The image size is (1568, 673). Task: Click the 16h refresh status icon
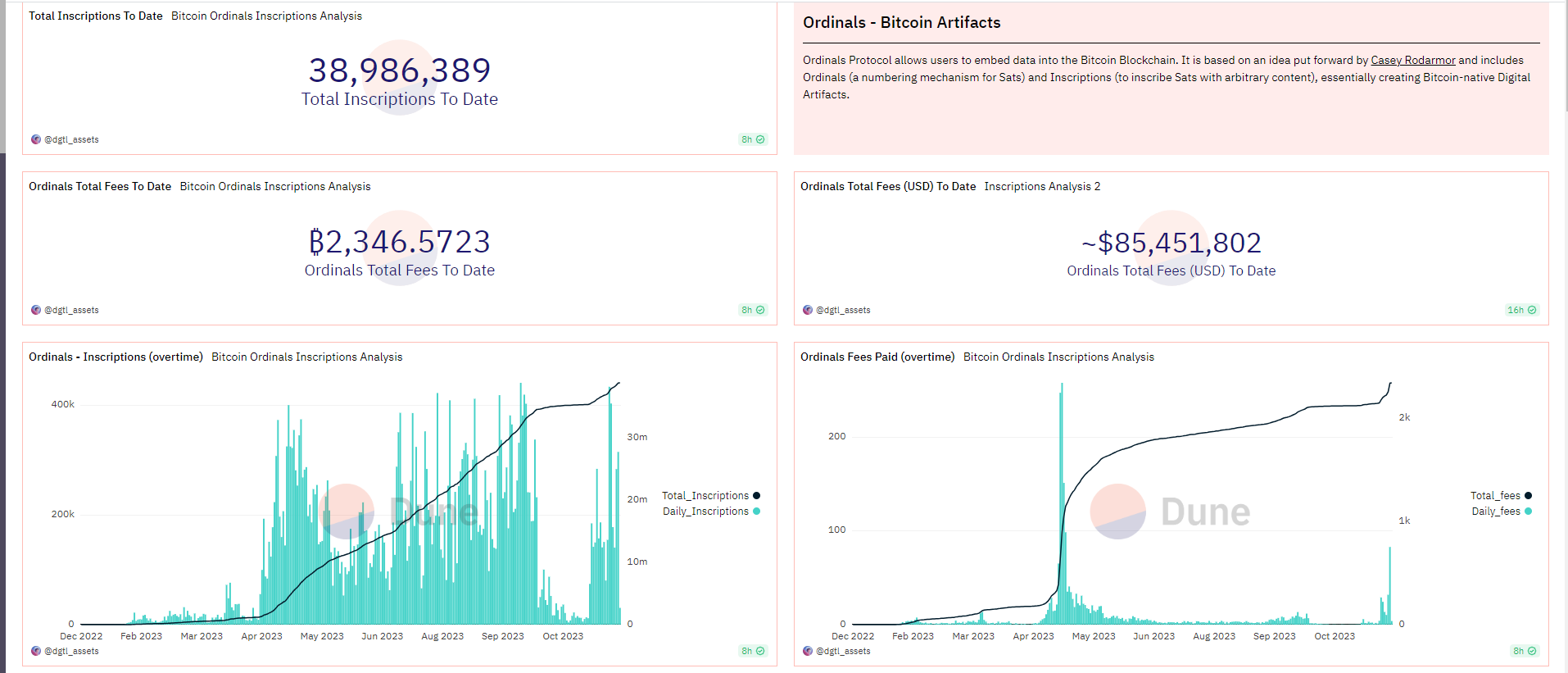click(1532, 310)
